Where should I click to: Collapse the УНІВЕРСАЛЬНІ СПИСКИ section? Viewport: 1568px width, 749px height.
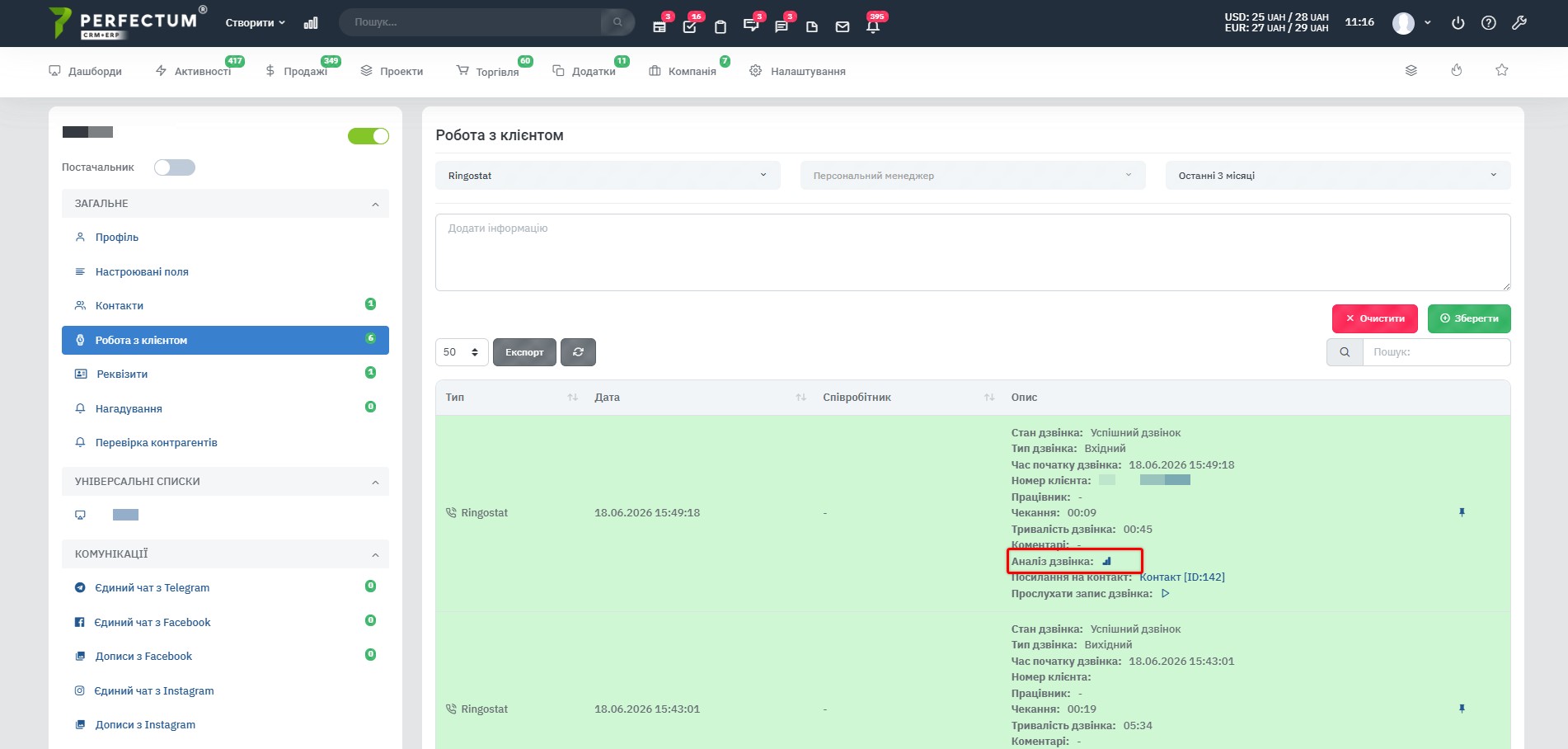pyautogui.click(x=225, y=482)
